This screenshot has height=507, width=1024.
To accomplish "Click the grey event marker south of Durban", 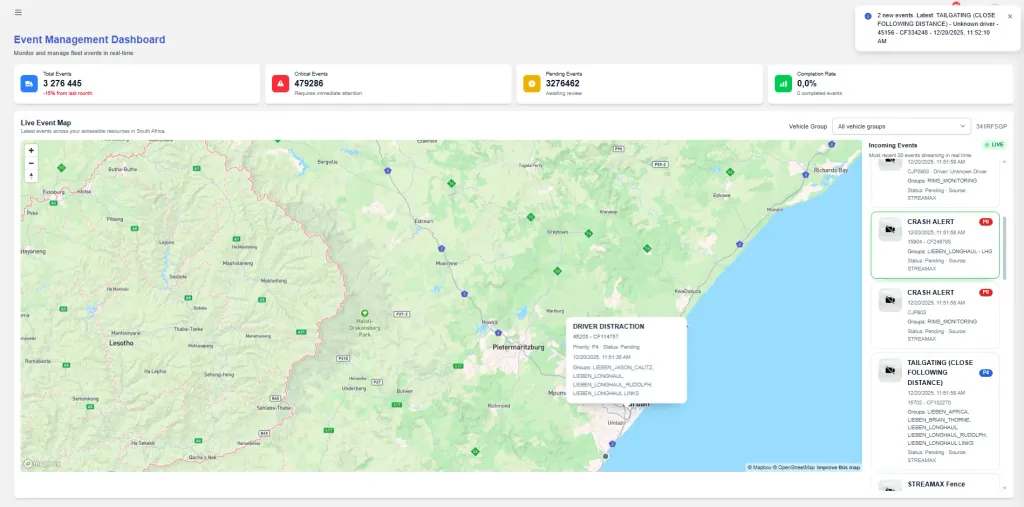I will 605,456.
